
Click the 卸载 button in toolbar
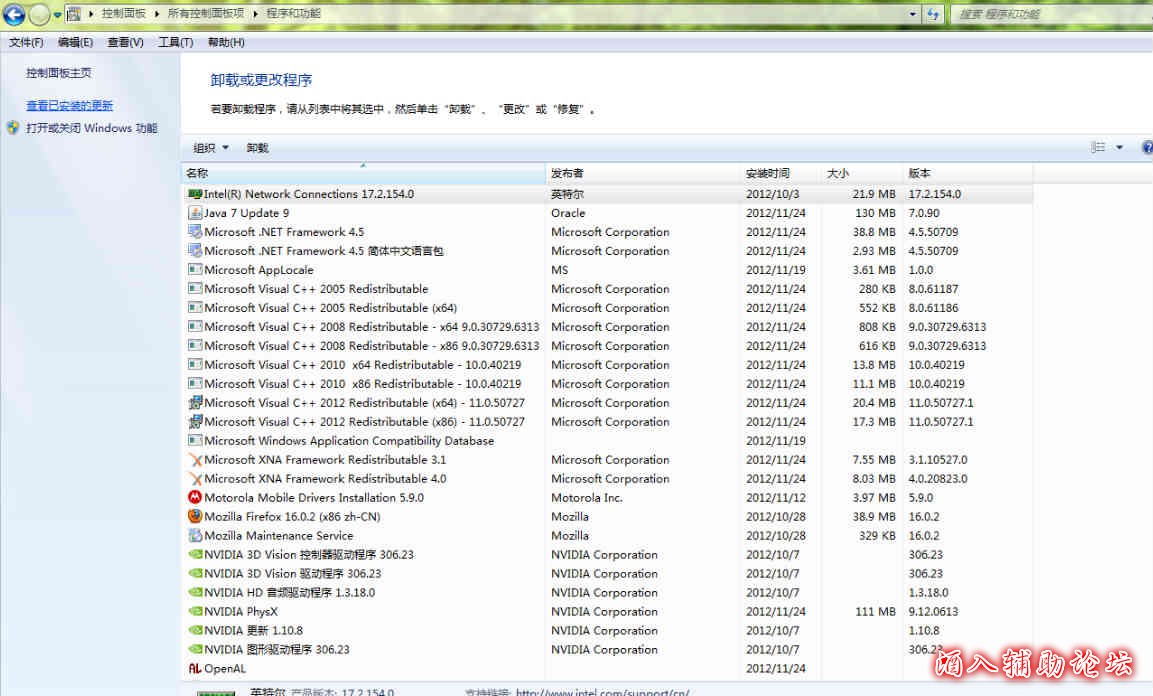click(x=257, y=148)
